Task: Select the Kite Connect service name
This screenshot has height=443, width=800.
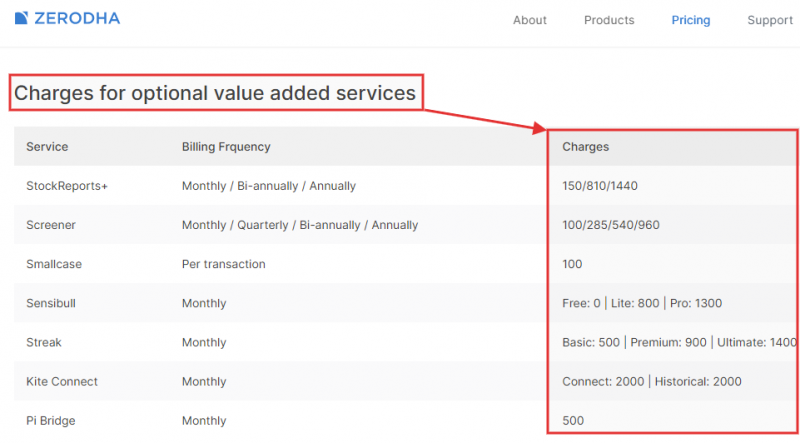Action: point(62,381)
